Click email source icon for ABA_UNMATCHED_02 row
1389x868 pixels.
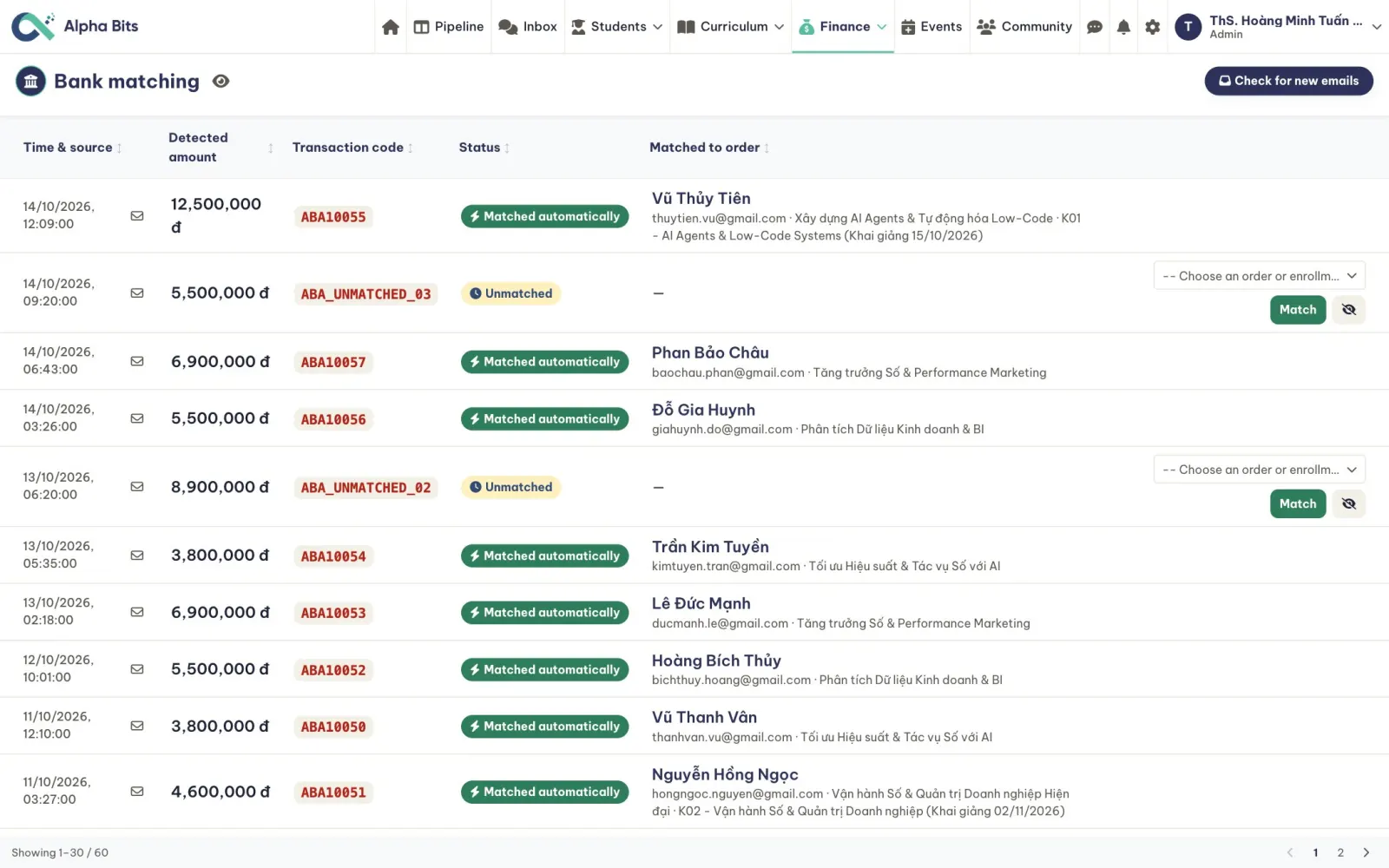tap(137, 486)
